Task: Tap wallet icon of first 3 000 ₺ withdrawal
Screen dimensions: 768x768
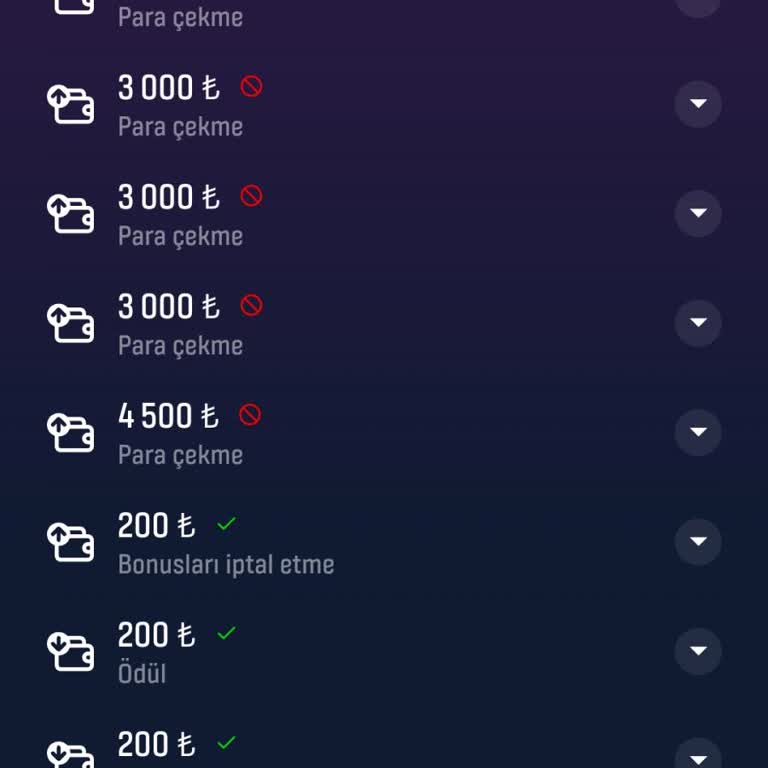Action: tap(70, 104)
